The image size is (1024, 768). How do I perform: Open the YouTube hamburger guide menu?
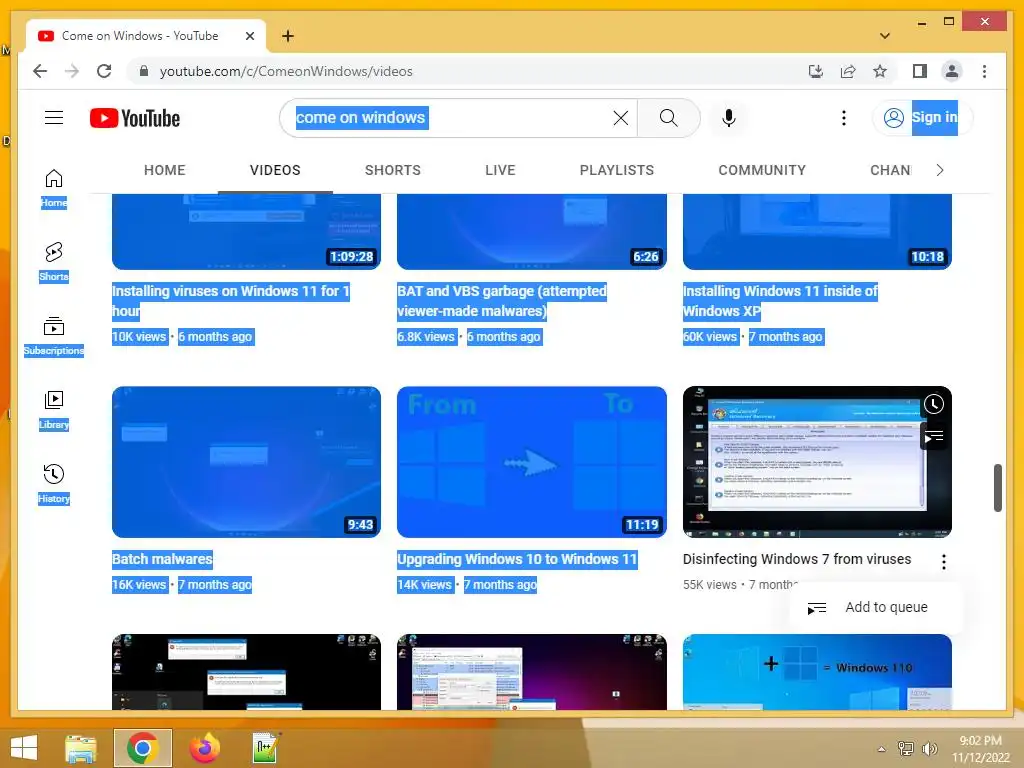pyautogui.click(x=54, y=118)
